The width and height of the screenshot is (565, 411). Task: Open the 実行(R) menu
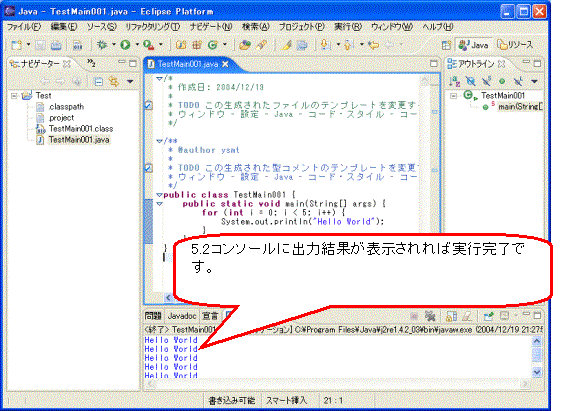tap(348, 27)
